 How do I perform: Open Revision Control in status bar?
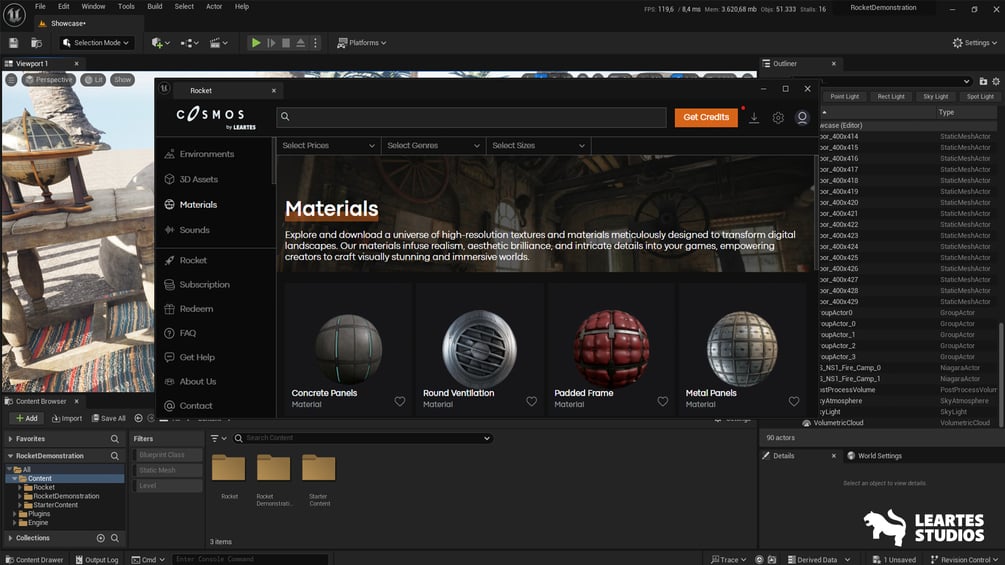coord(965,560)
